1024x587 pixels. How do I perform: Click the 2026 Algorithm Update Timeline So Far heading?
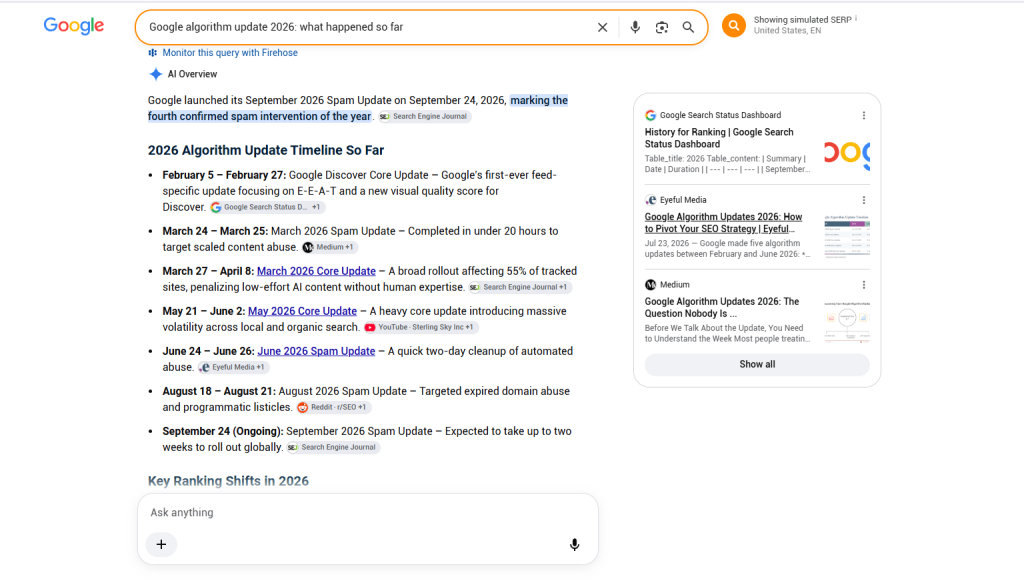click(266, 150)
